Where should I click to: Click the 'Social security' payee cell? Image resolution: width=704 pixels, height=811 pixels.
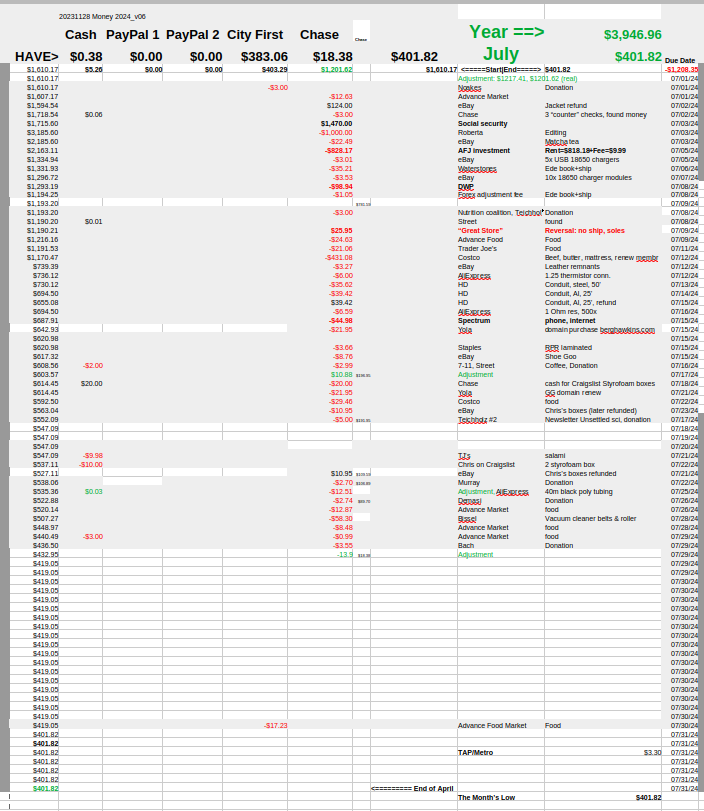tap(483, 124)
